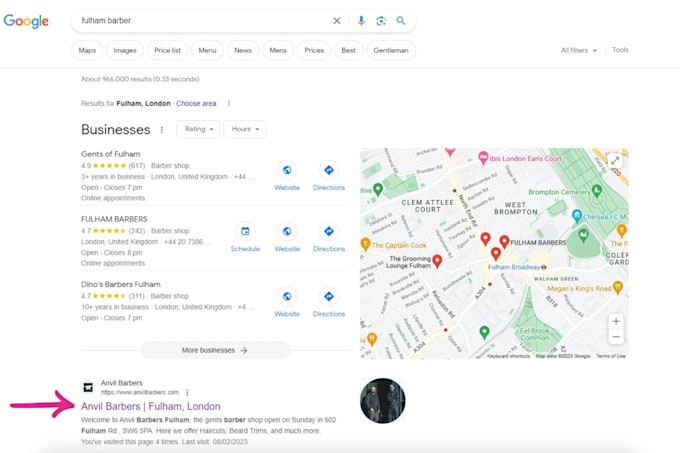Clear the search query with the X icon
The width and height of the screenshot is (680, 453).
[x=337, y=20]
